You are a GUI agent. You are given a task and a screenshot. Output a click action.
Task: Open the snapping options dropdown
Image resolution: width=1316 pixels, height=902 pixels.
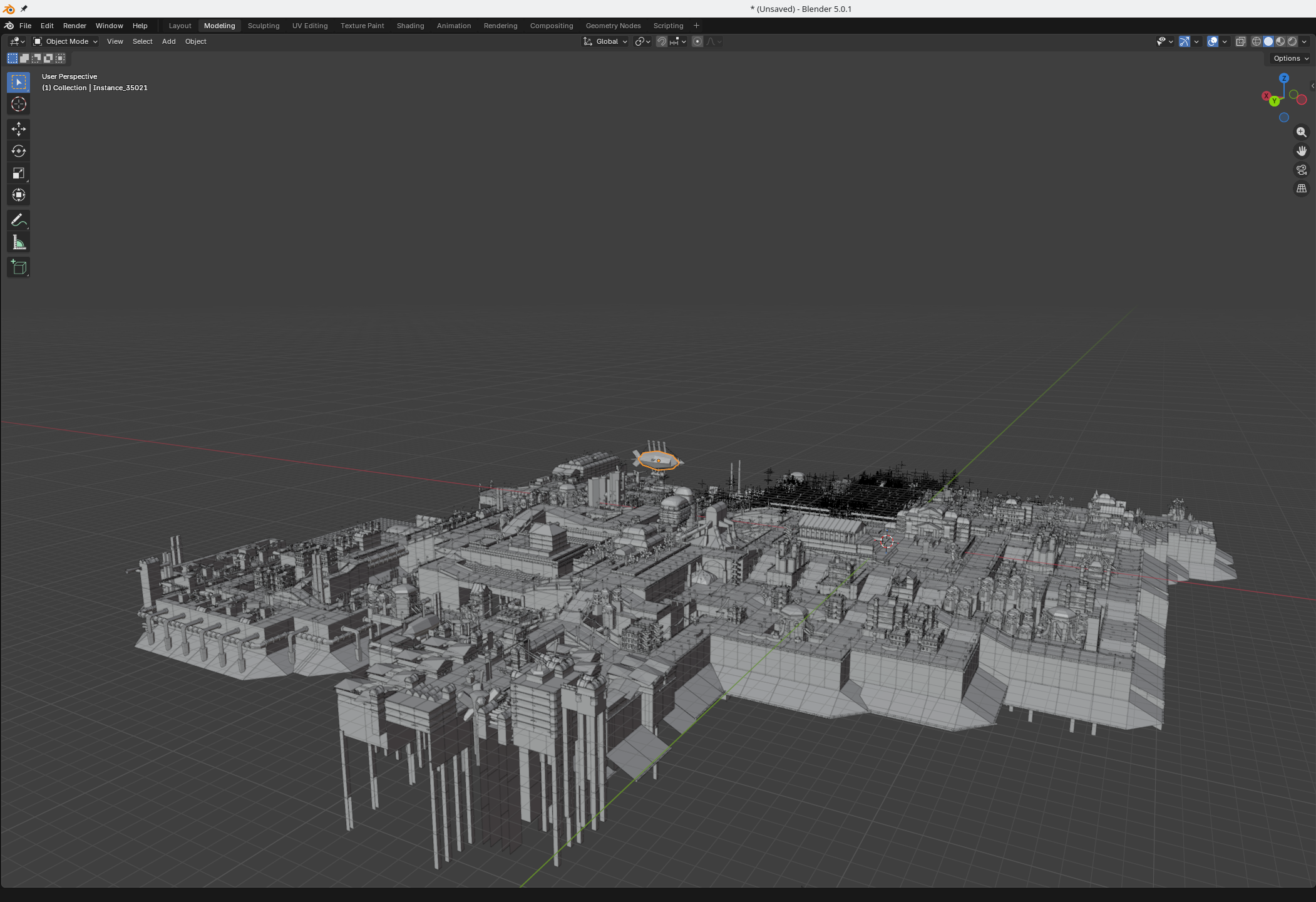click(x=679, y=41)
